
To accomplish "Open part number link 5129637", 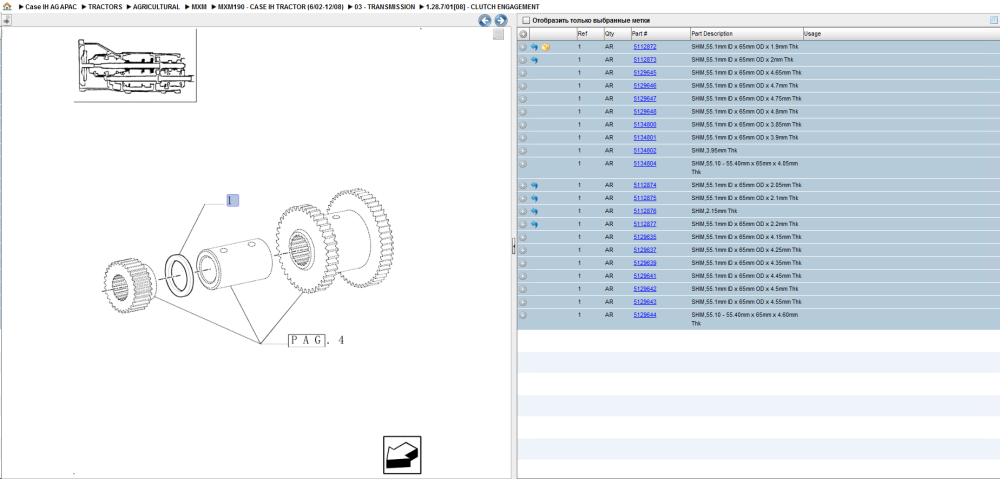I will [x=645, y=250].
